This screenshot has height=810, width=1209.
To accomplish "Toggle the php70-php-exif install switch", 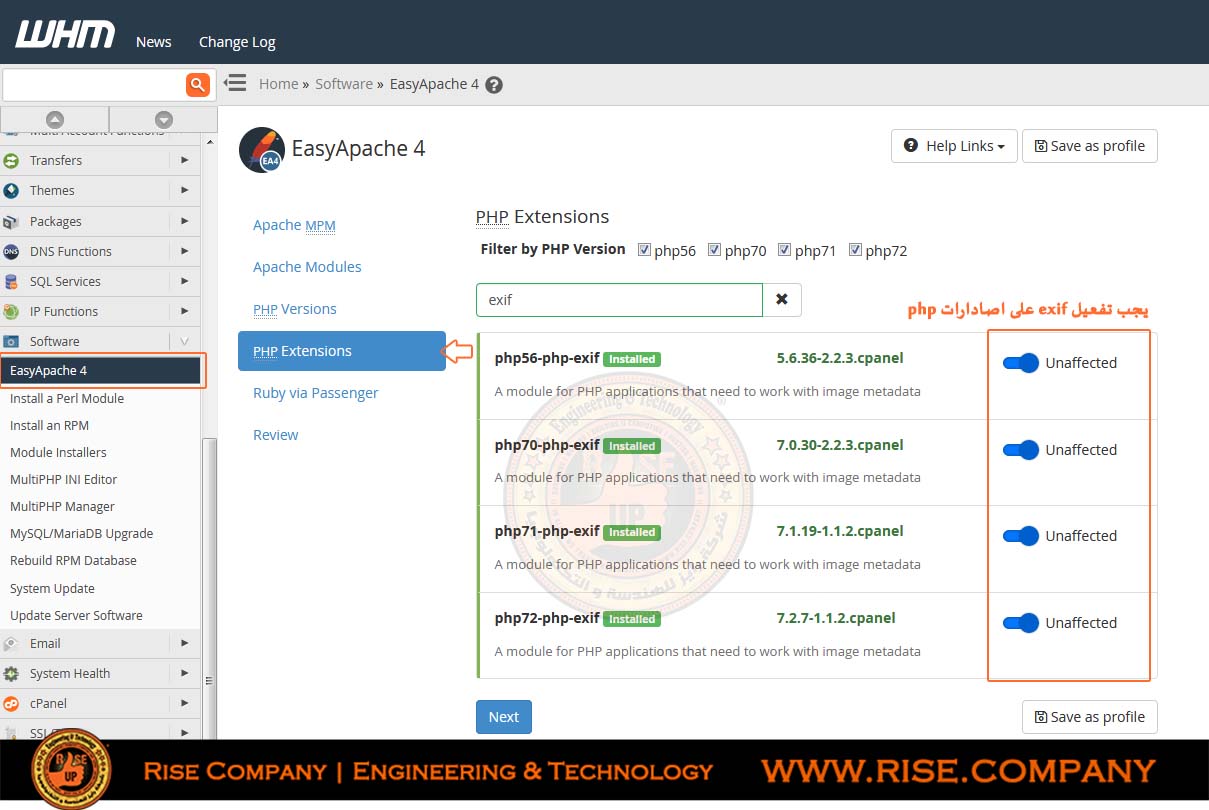I will (x=1021, y=450).
